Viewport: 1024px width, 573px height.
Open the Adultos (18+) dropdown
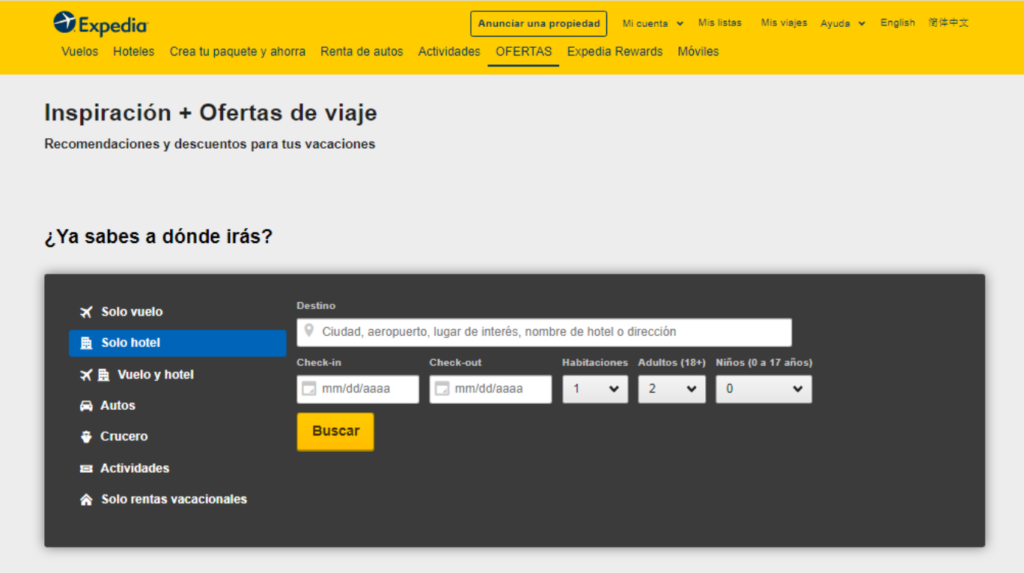point(671,389)
